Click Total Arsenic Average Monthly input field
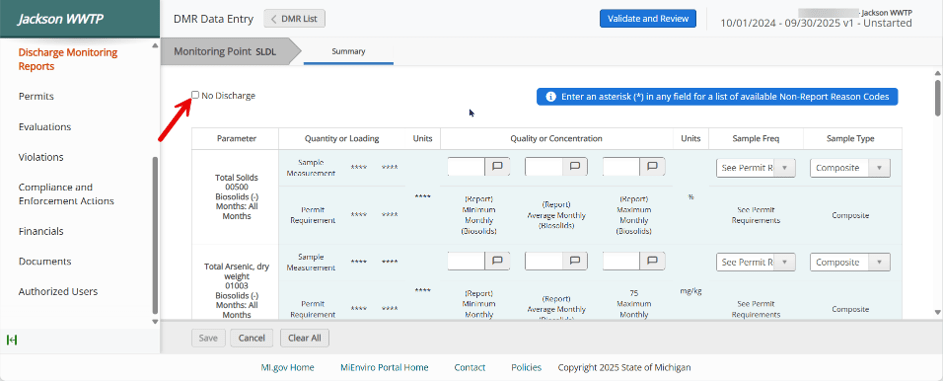 544,261
